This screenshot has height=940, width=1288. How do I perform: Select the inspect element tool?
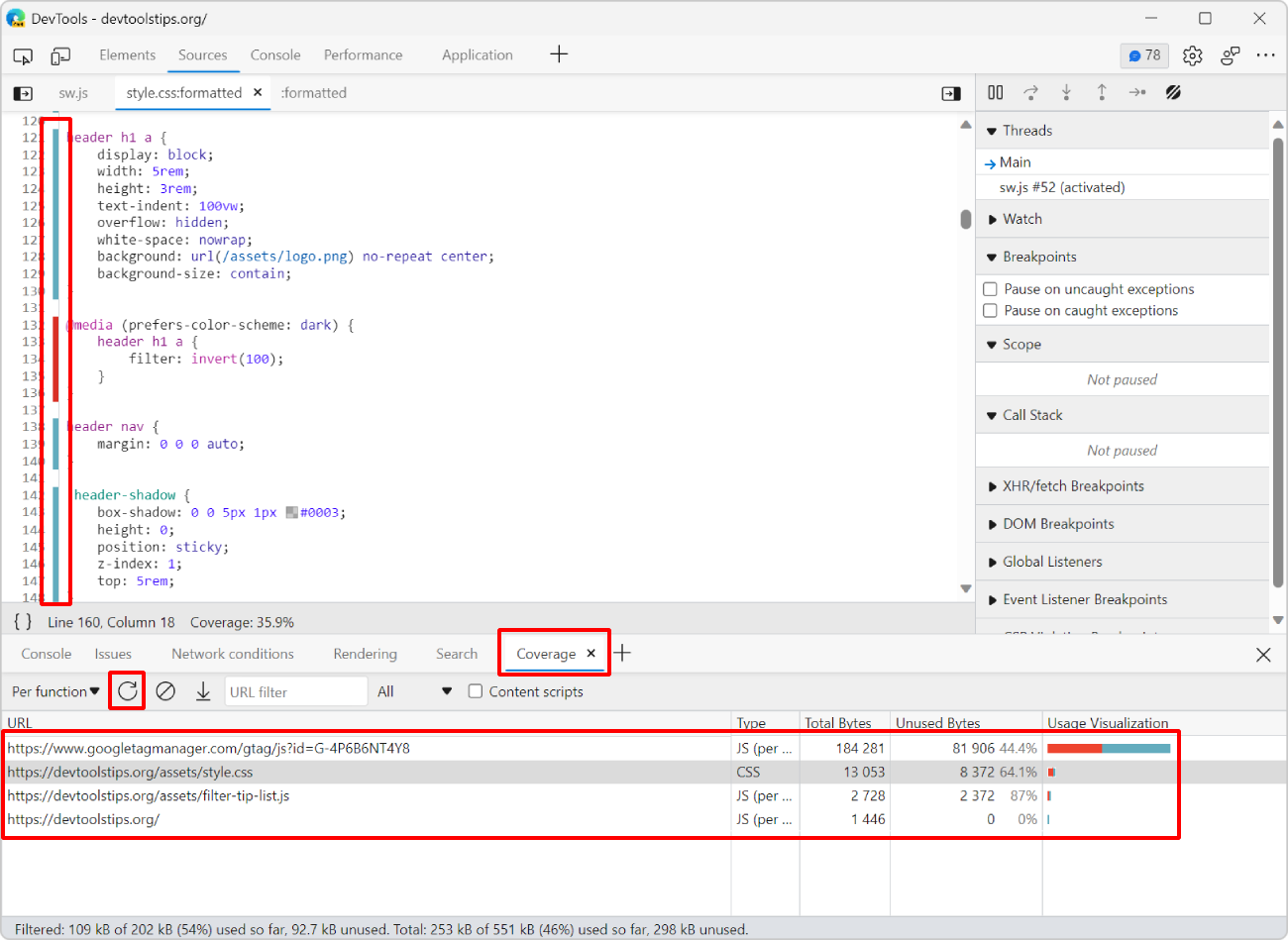point(22,56)
